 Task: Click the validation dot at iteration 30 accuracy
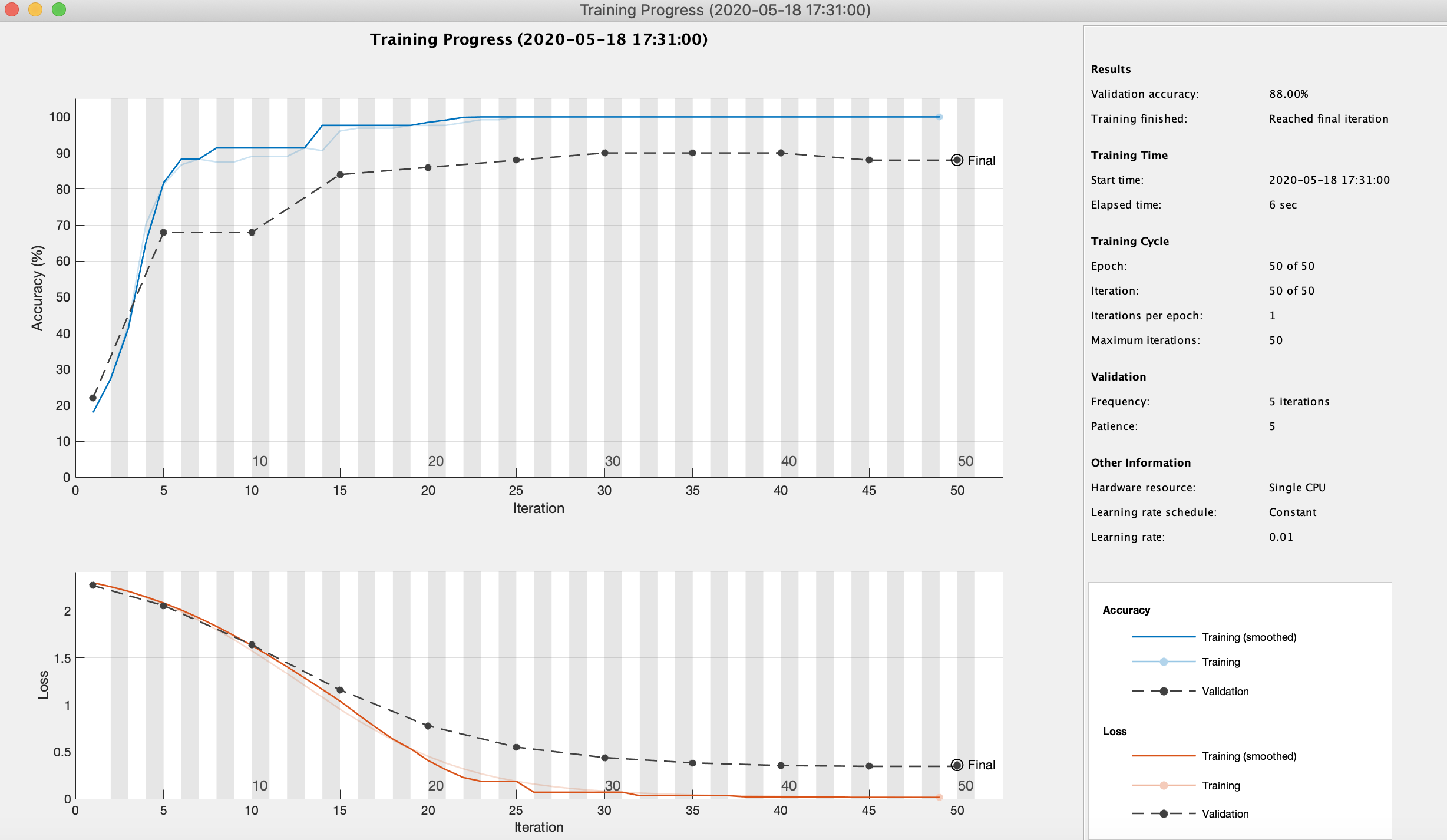point(604,153)
